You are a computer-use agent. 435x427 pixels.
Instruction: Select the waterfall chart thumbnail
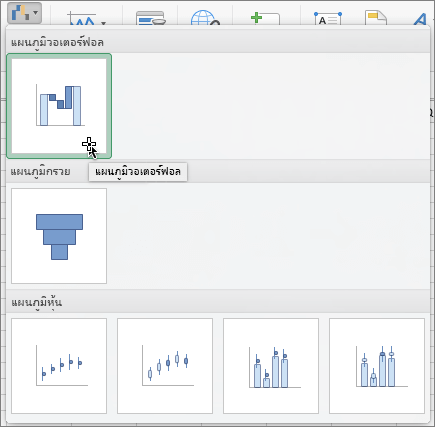coord(59,106)
